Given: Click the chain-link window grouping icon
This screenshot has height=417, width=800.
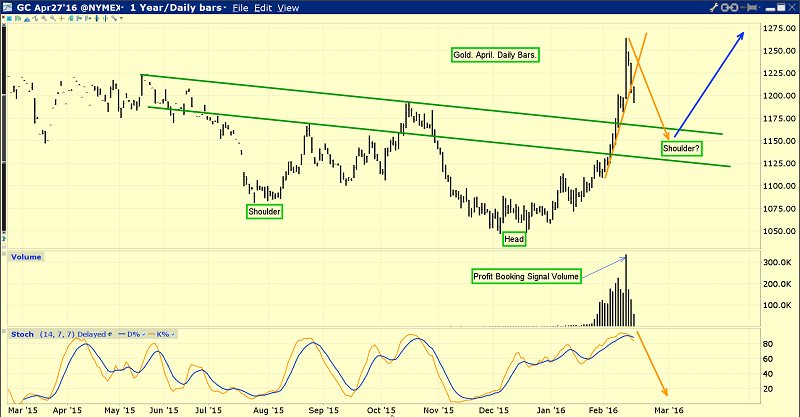Looking at the screenshot, I should 729,7.
